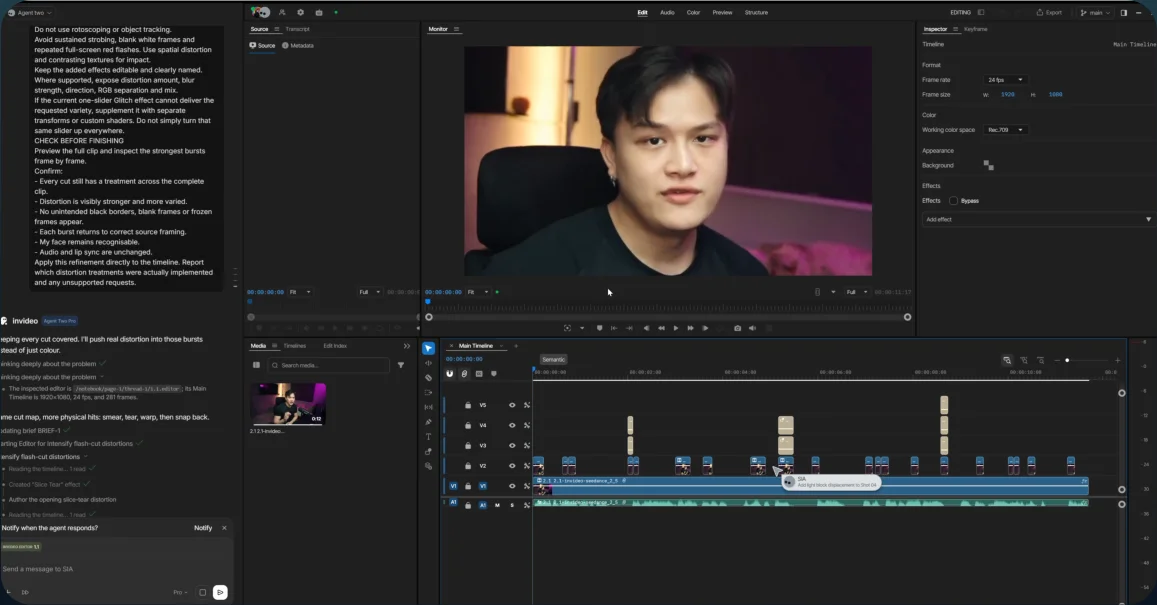Screen dimensions: 1157x605
Task: Open monitor Full quality dropdown
Action: 857,292
